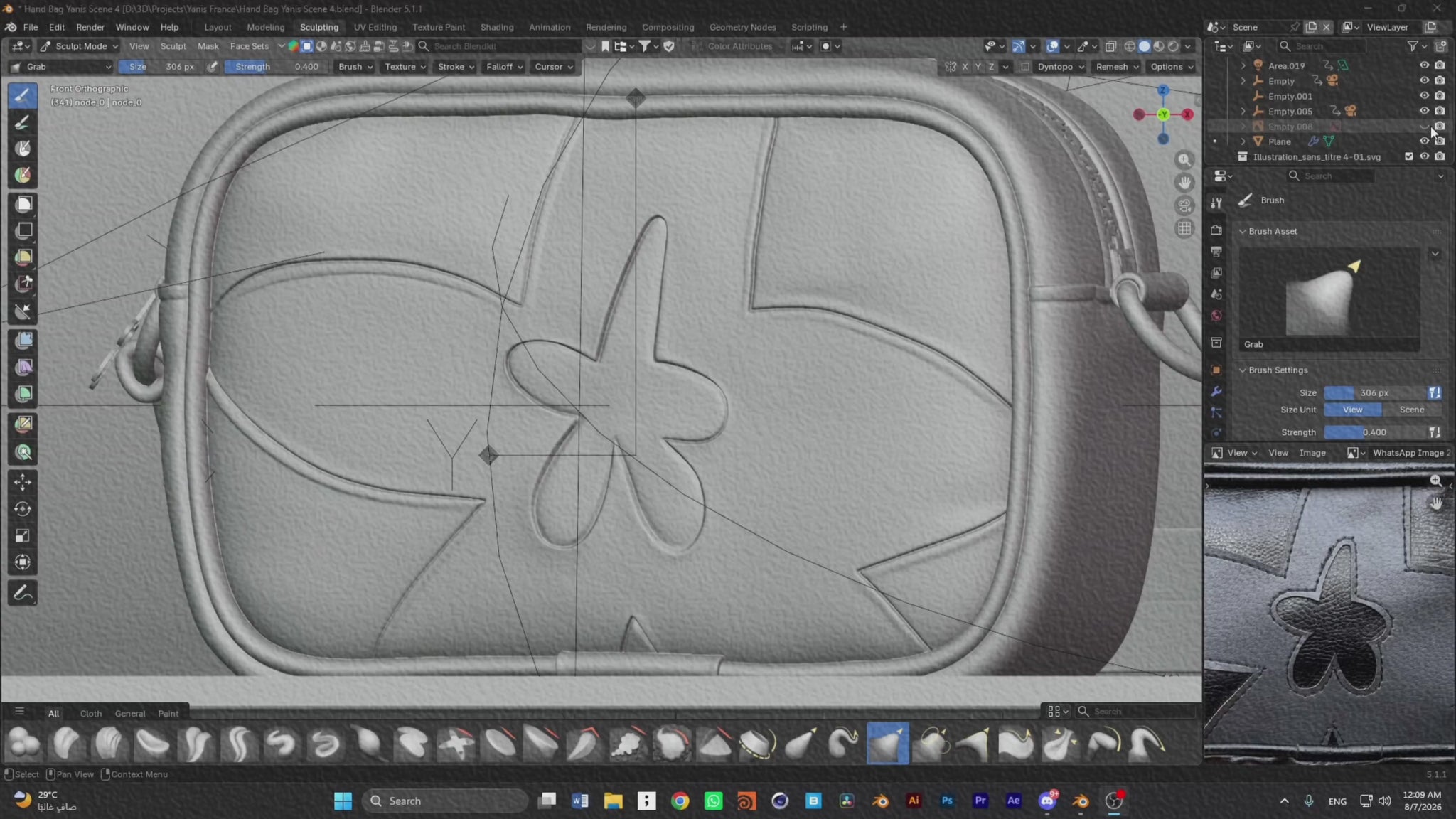Open the World properties tab
This screenshot has width=1456, height=819.
(1216, 316)
